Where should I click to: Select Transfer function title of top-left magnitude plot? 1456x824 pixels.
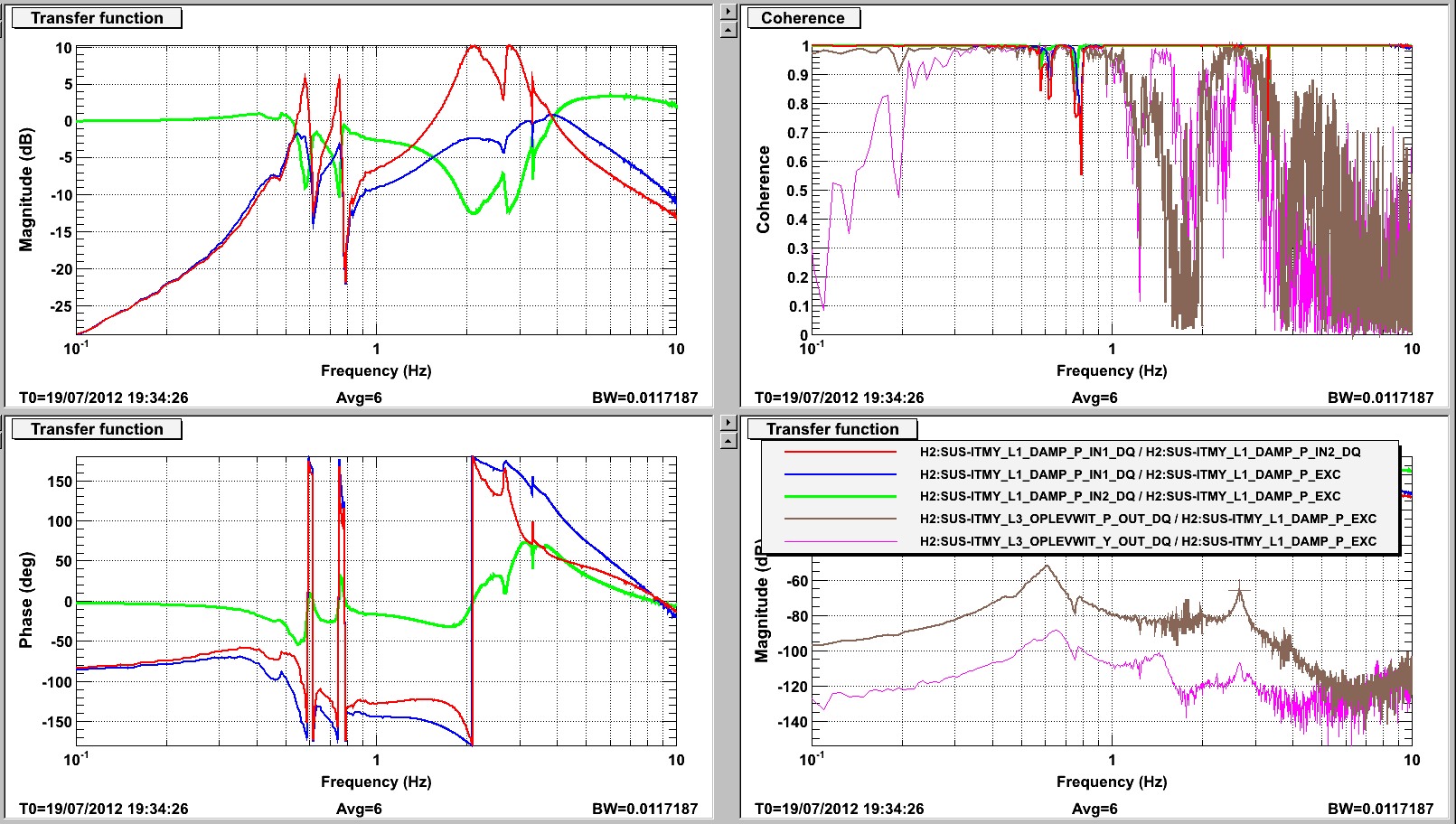[97, 18]
